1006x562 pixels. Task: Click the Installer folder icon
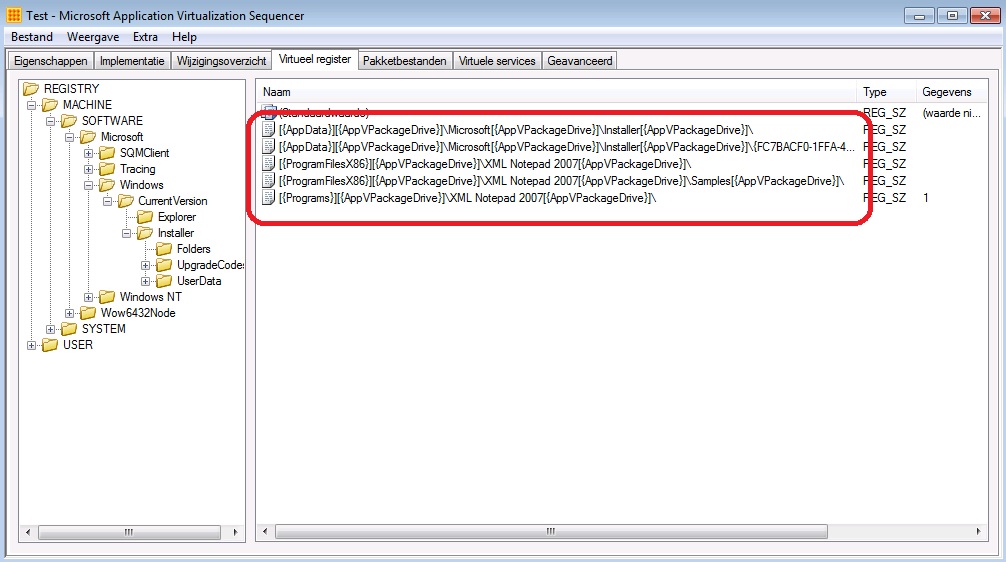pyautogui.click(x=146, y=233)
